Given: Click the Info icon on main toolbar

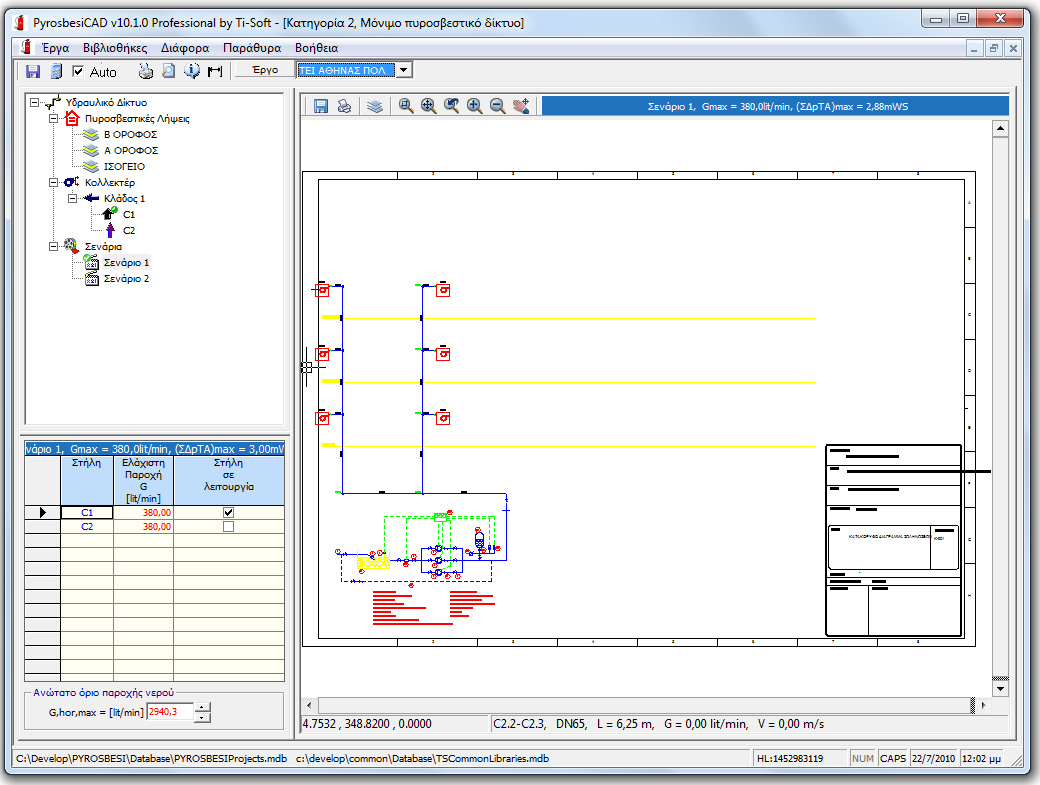Looking at the screenshot, I should point(192,71).
